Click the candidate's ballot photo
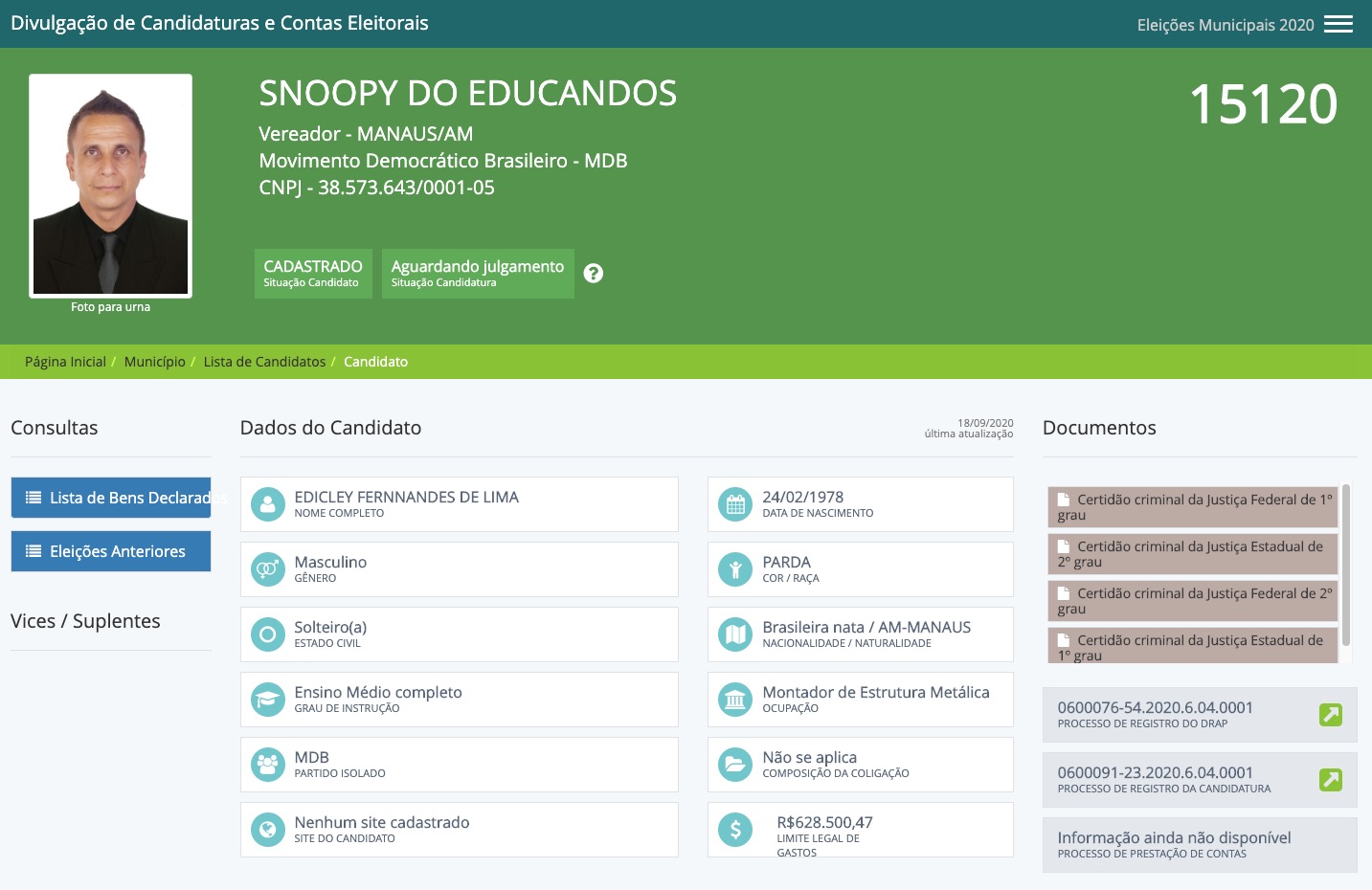The image size is (1372, 890). tap(110, 186)
